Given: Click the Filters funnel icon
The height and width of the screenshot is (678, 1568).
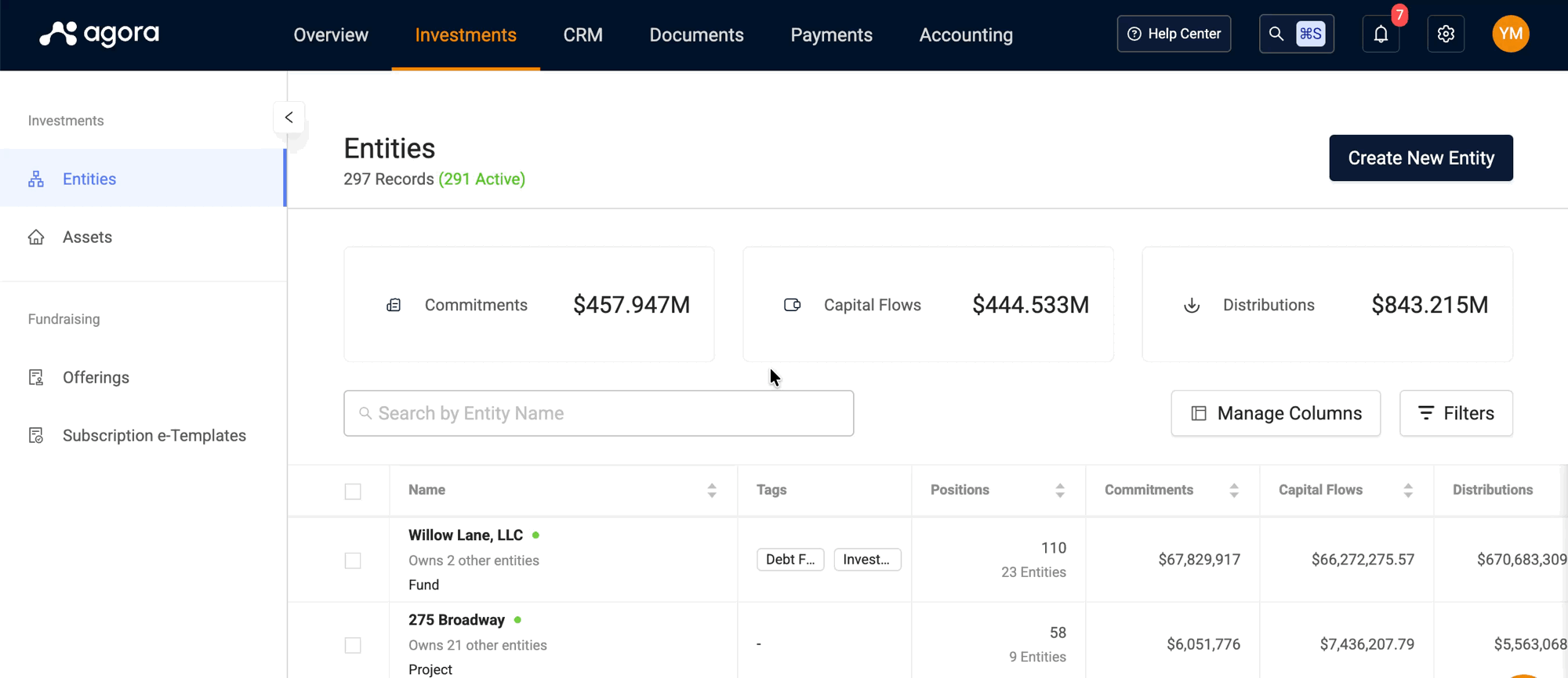Looking at the screenshot, I should coord(1426,413).
